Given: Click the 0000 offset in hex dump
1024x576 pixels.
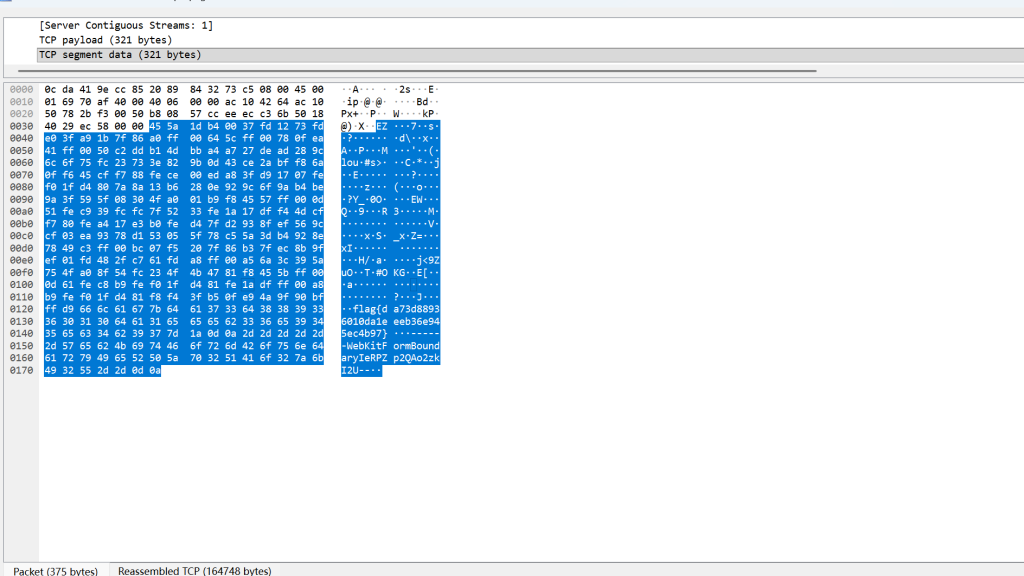Looking at the screenshot, I should pos(20,89).
